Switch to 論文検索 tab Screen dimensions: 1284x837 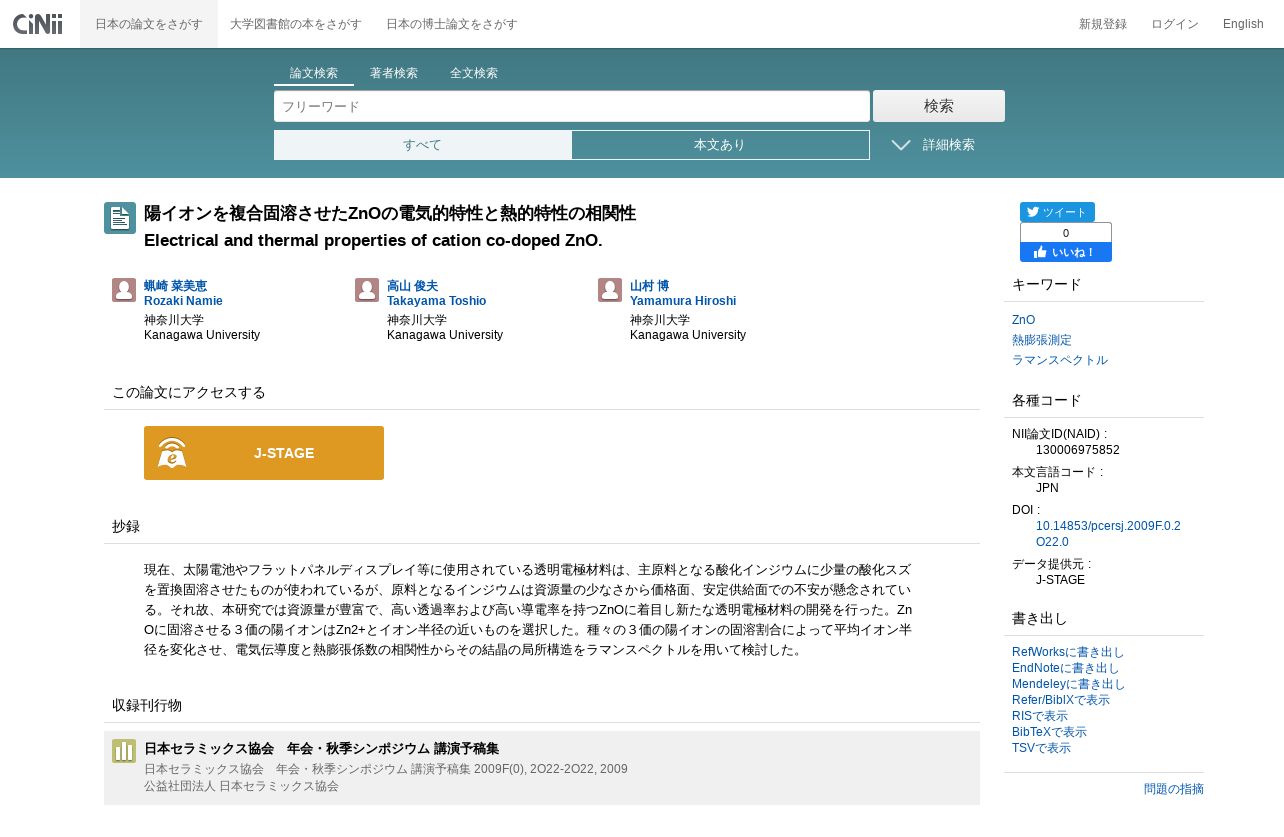click(314, 73)
